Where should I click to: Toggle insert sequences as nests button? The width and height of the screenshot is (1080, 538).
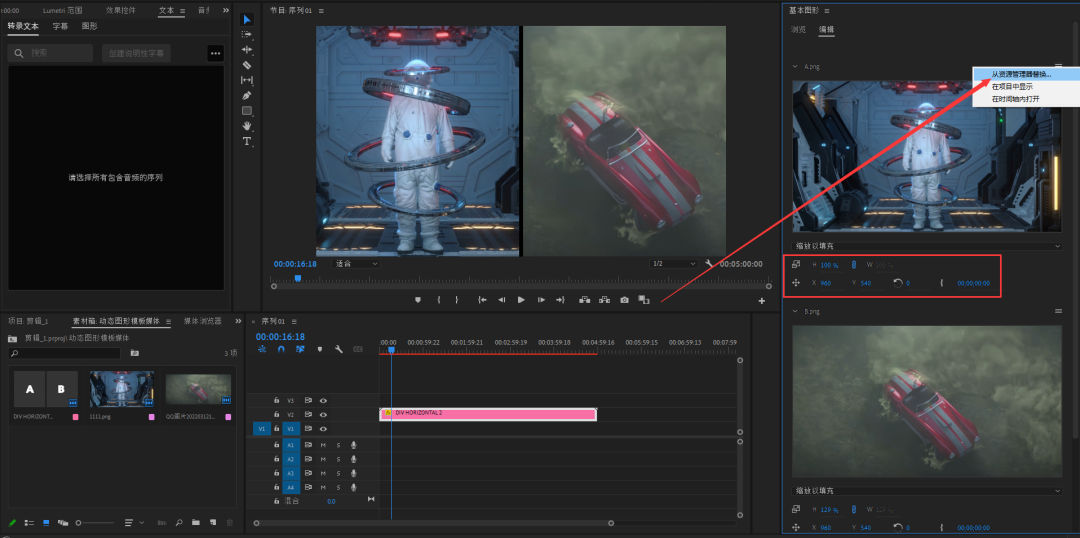click(x=262, y=349)
